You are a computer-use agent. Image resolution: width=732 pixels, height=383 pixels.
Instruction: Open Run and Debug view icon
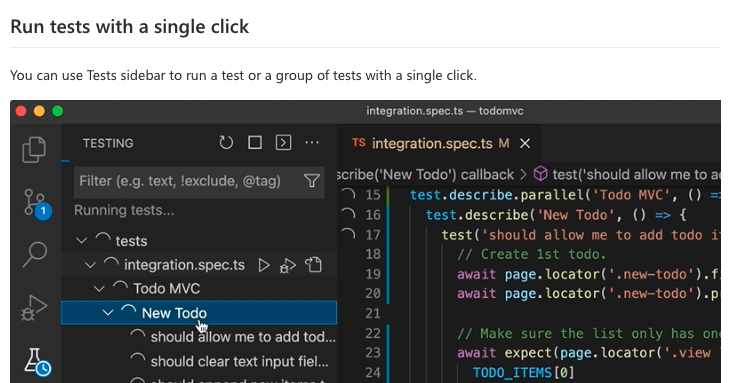tap(34, 308)
